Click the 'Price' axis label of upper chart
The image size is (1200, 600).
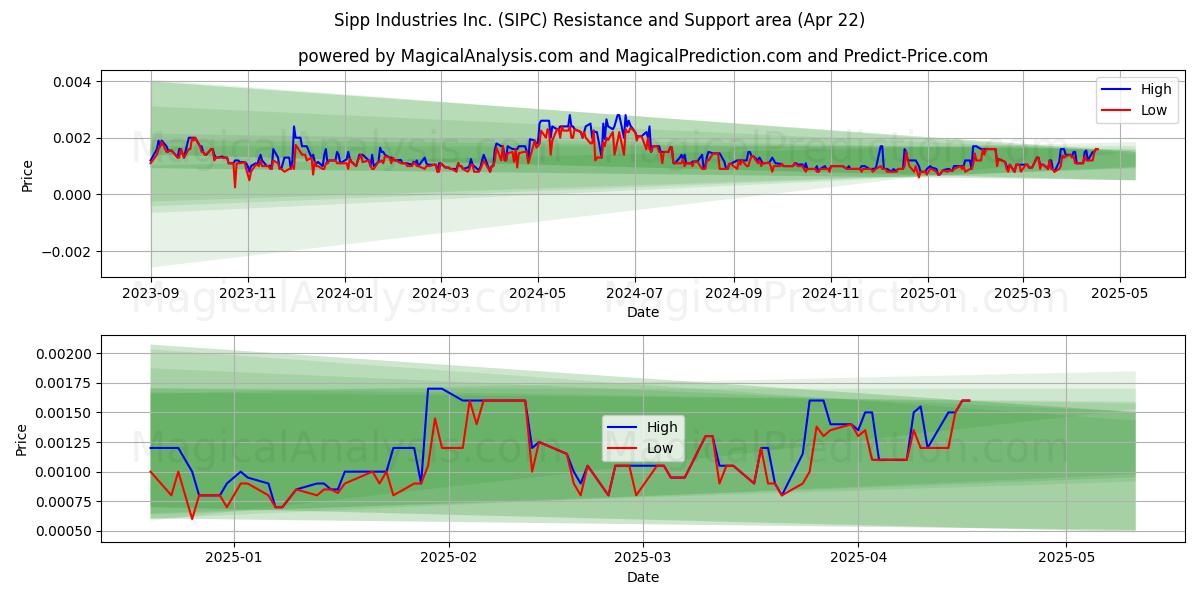(27, 176)
